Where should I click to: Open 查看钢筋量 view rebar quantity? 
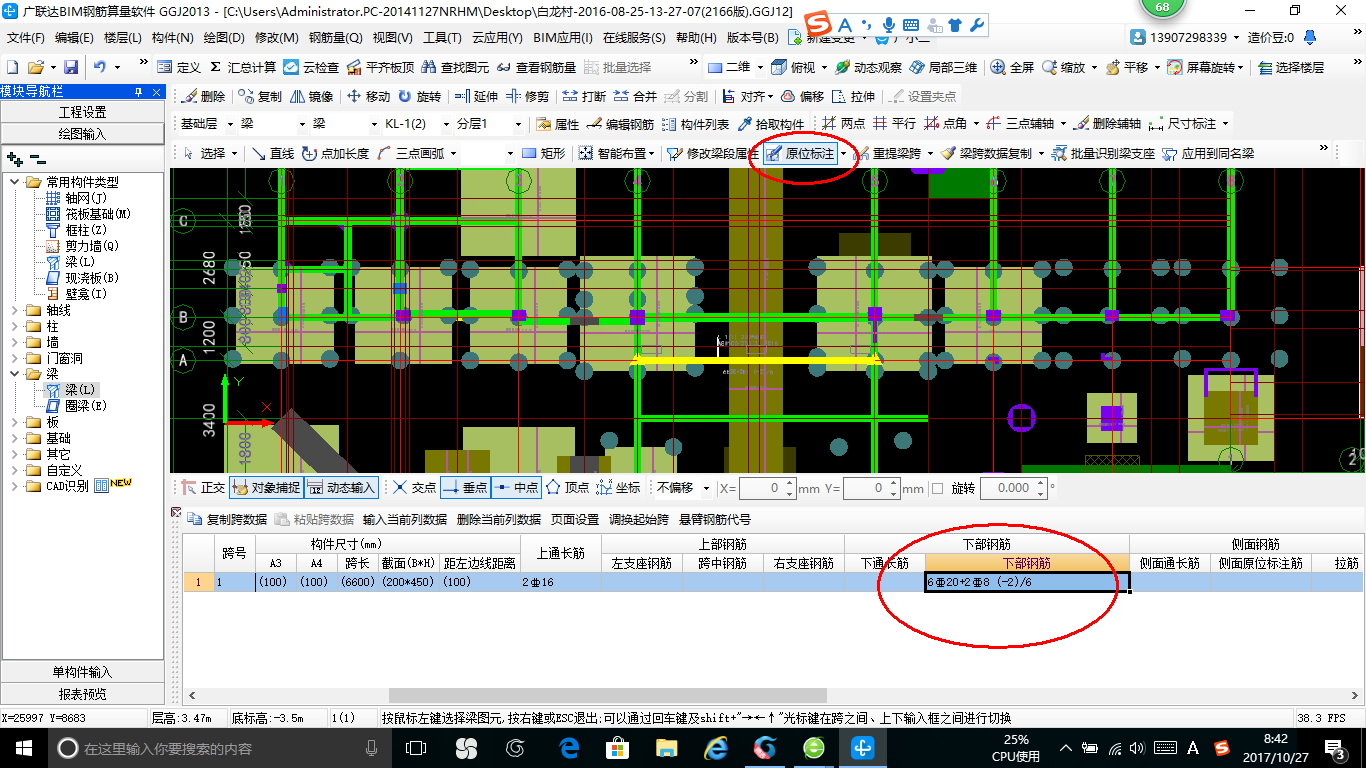[537, 67]
